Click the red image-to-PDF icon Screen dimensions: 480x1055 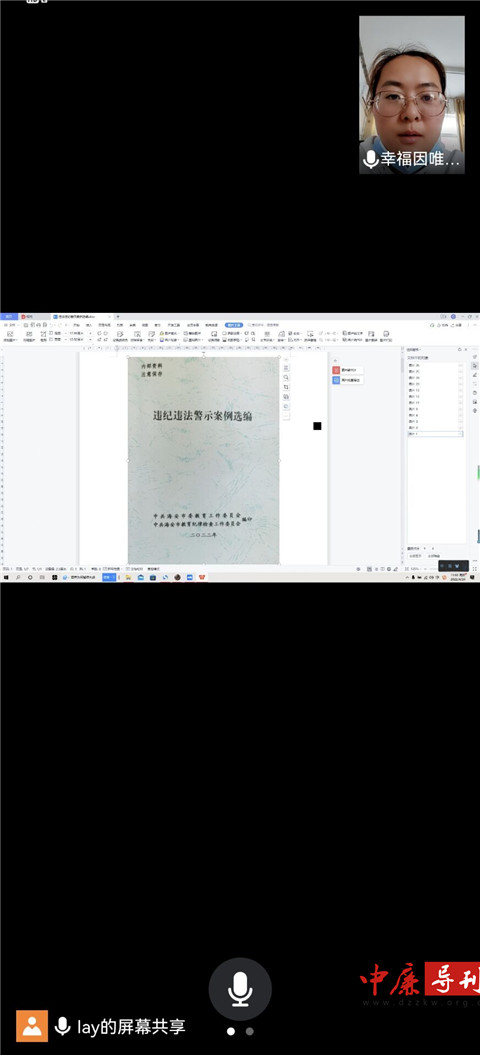tap(336, 370)
